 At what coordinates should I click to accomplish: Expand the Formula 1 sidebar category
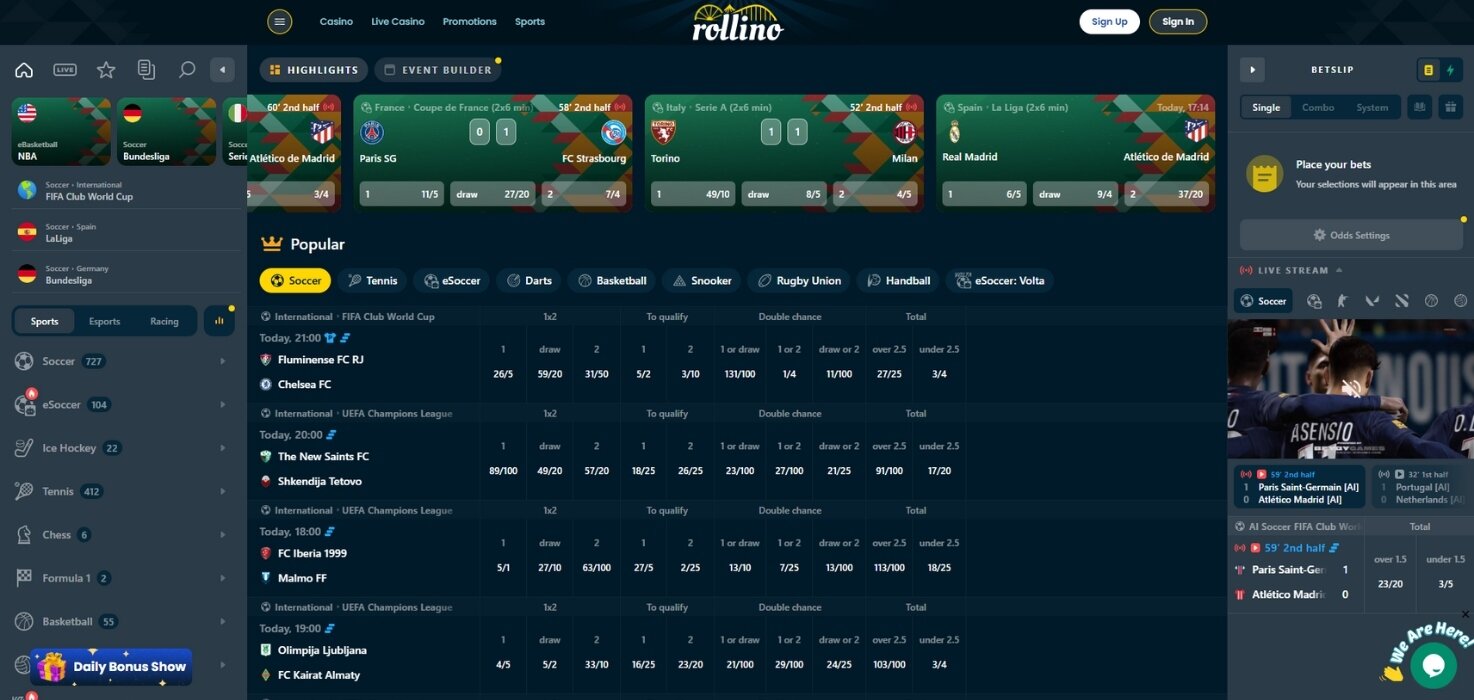click(123, 578)
